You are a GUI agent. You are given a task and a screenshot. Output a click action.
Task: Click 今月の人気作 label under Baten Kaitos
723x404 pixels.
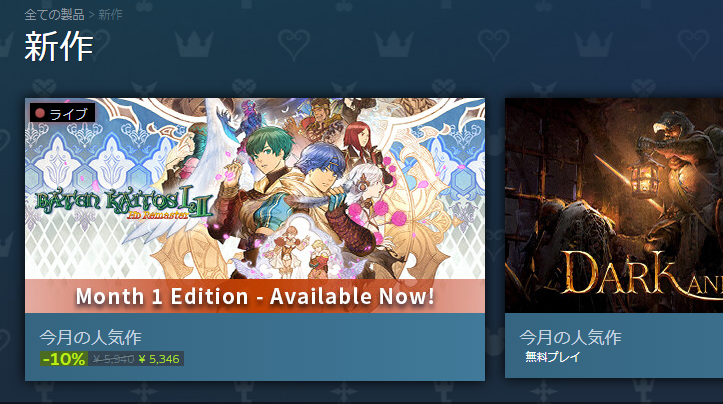[90, 338]
